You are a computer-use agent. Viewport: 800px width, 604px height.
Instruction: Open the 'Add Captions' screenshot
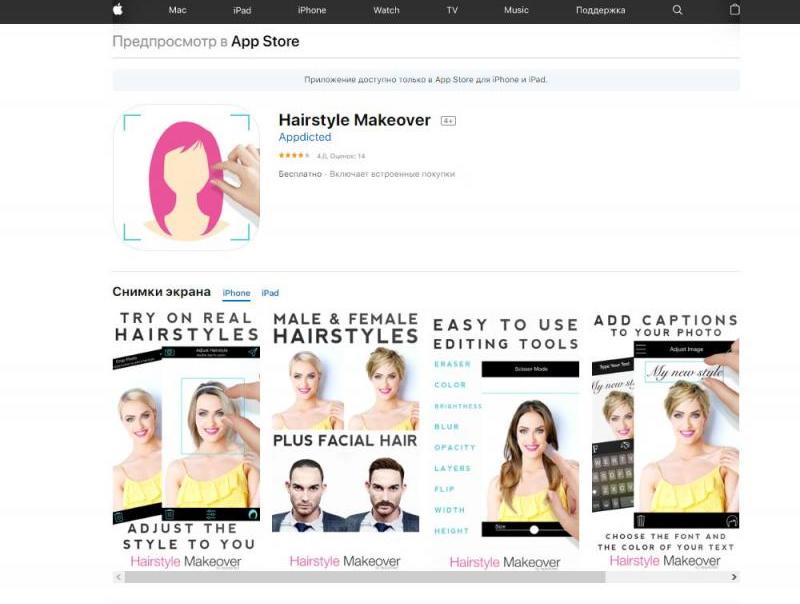pos(665,441)
